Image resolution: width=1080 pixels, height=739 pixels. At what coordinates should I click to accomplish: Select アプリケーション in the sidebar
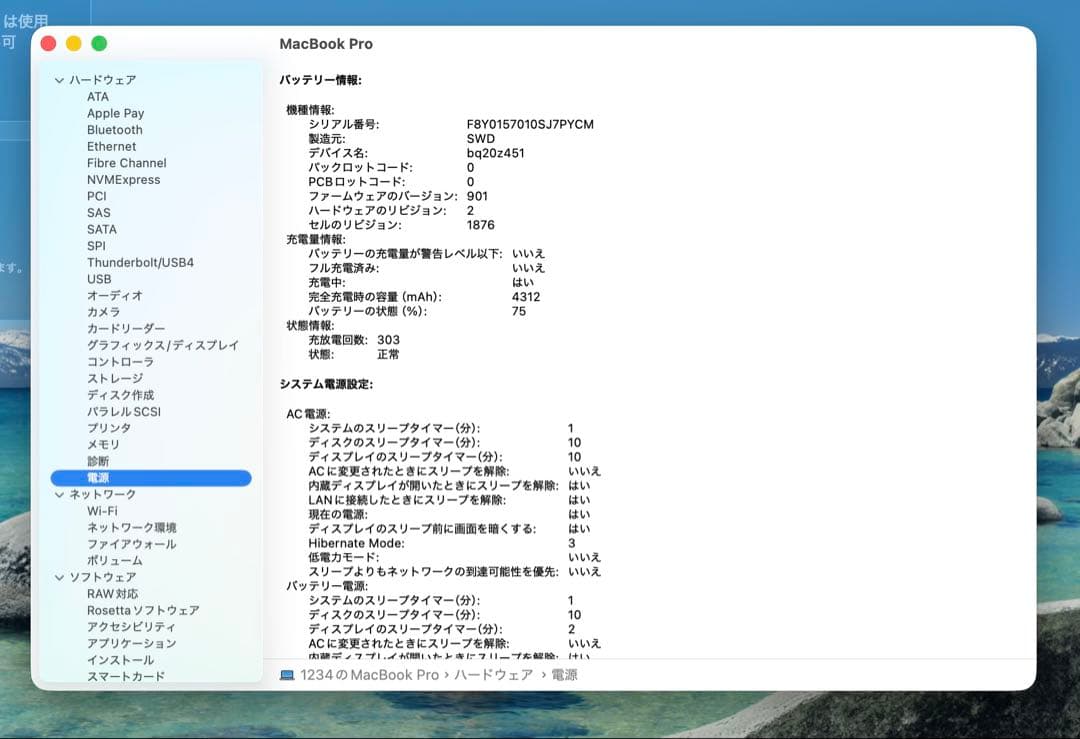[x=132, y=643]
